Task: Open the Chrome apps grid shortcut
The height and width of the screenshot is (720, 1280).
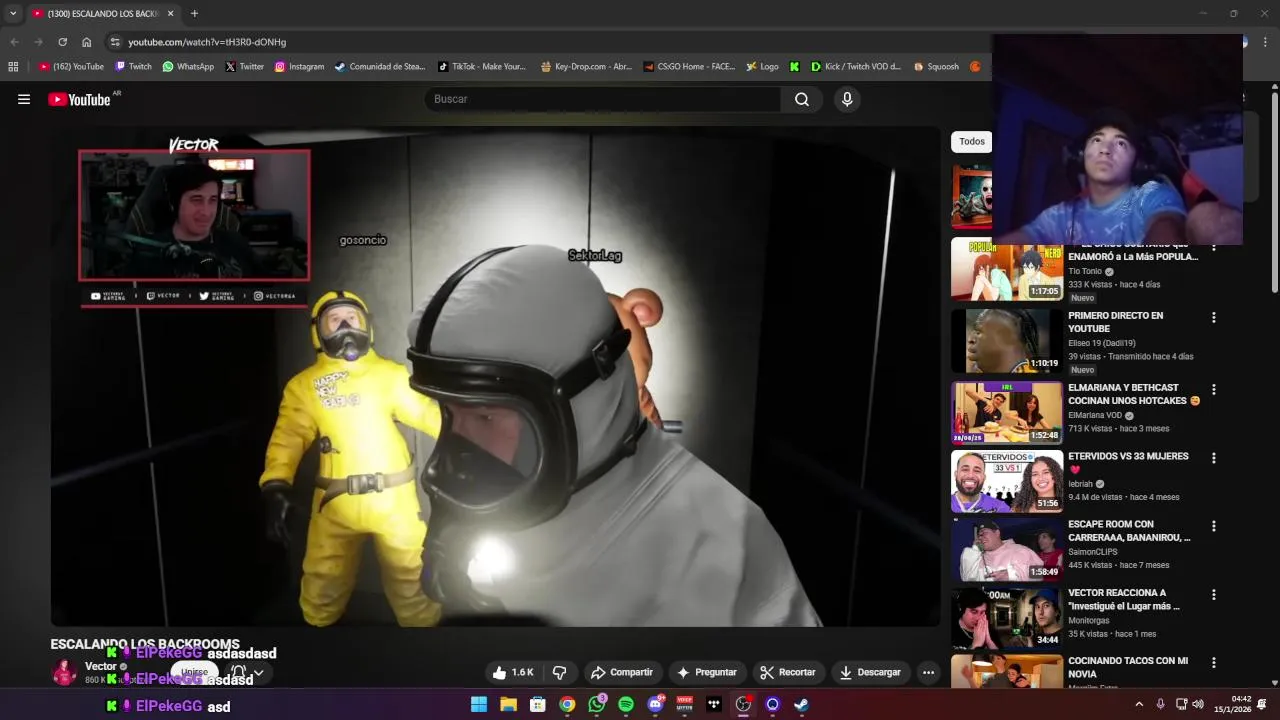Action: coord(13,67)
